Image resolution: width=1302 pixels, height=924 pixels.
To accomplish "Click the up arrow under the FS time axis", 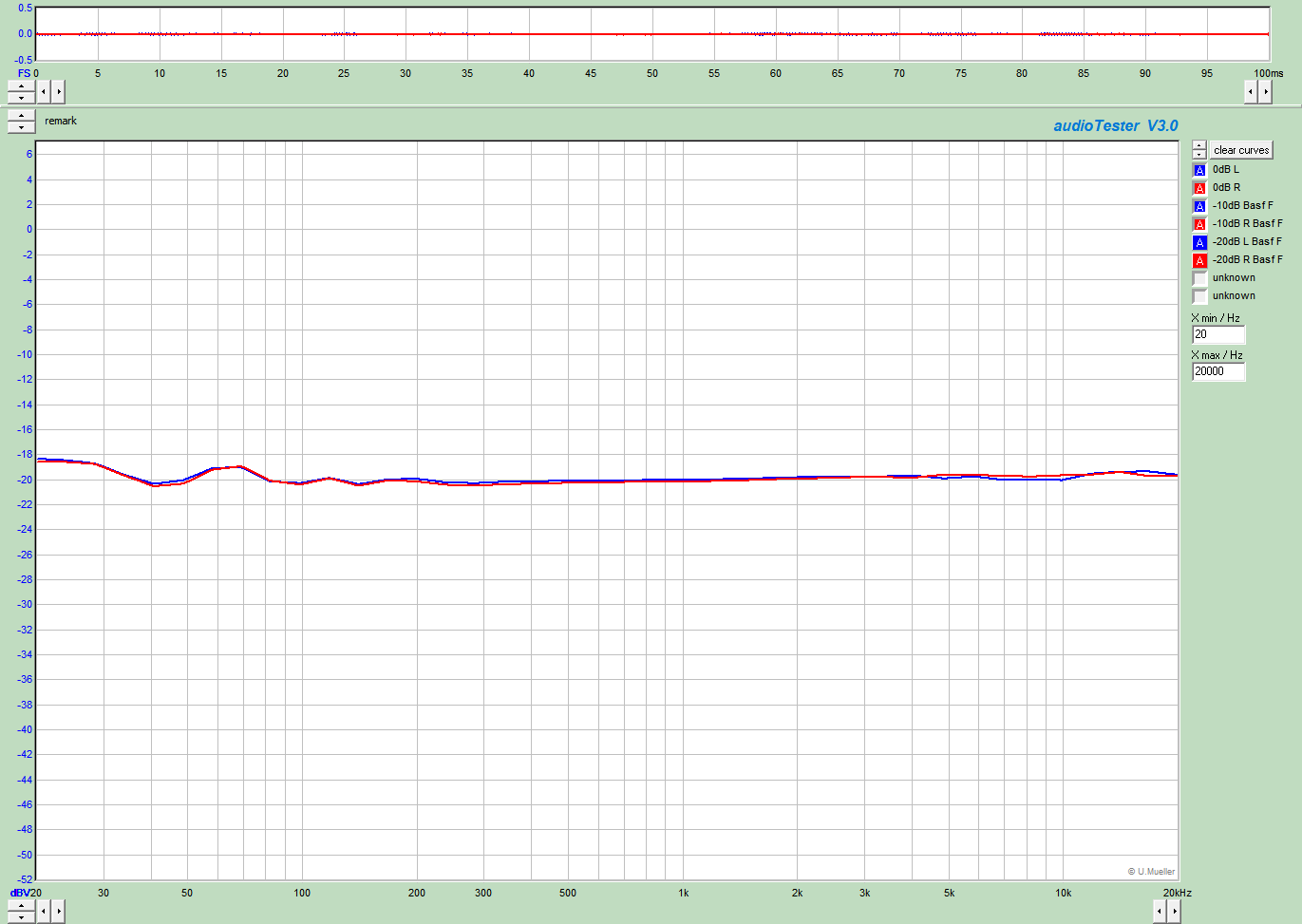I will coord(21,85).
